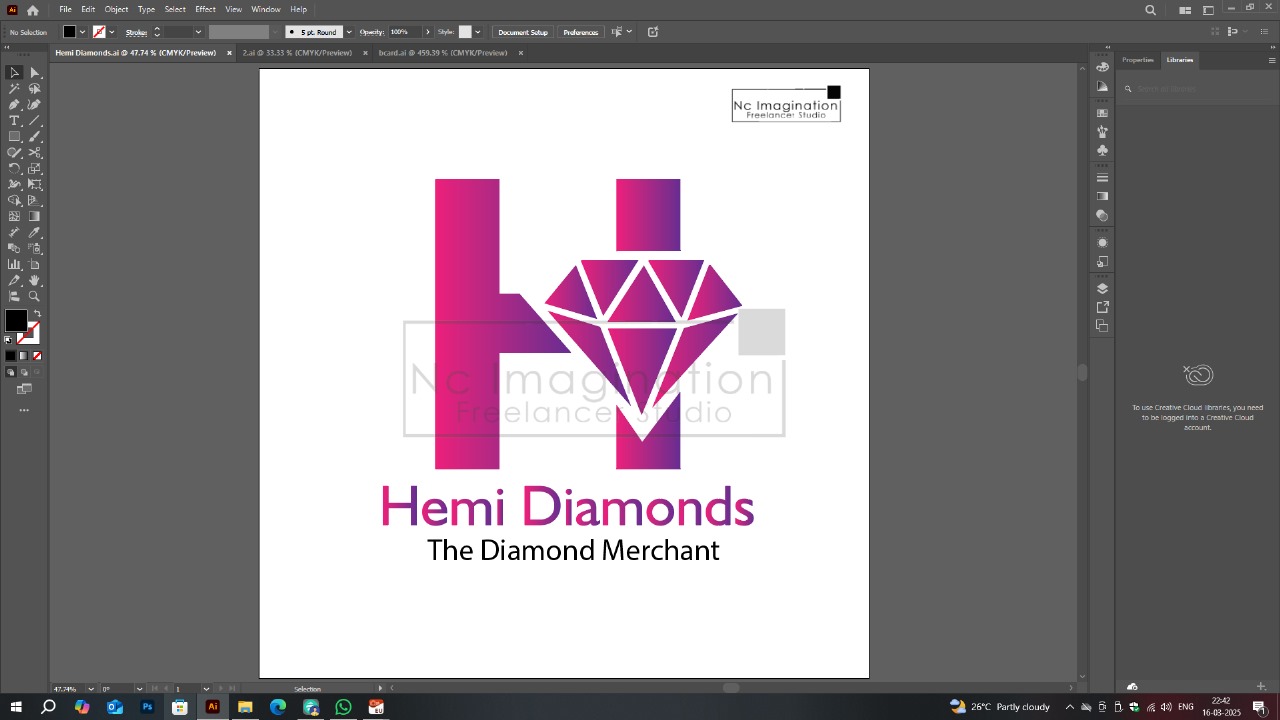Image resolution: width=1280 pixels, height=720 pixels.
Task: Click the Document Setup button
Action: click(523, 32)
